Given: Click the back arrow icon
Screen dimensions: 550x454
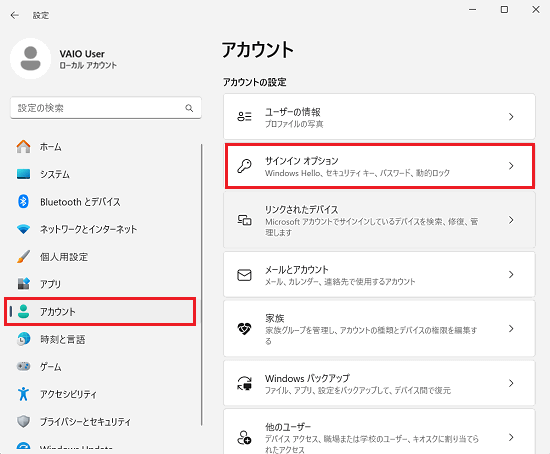Looking at the screenshot, I should pos(14,15).
